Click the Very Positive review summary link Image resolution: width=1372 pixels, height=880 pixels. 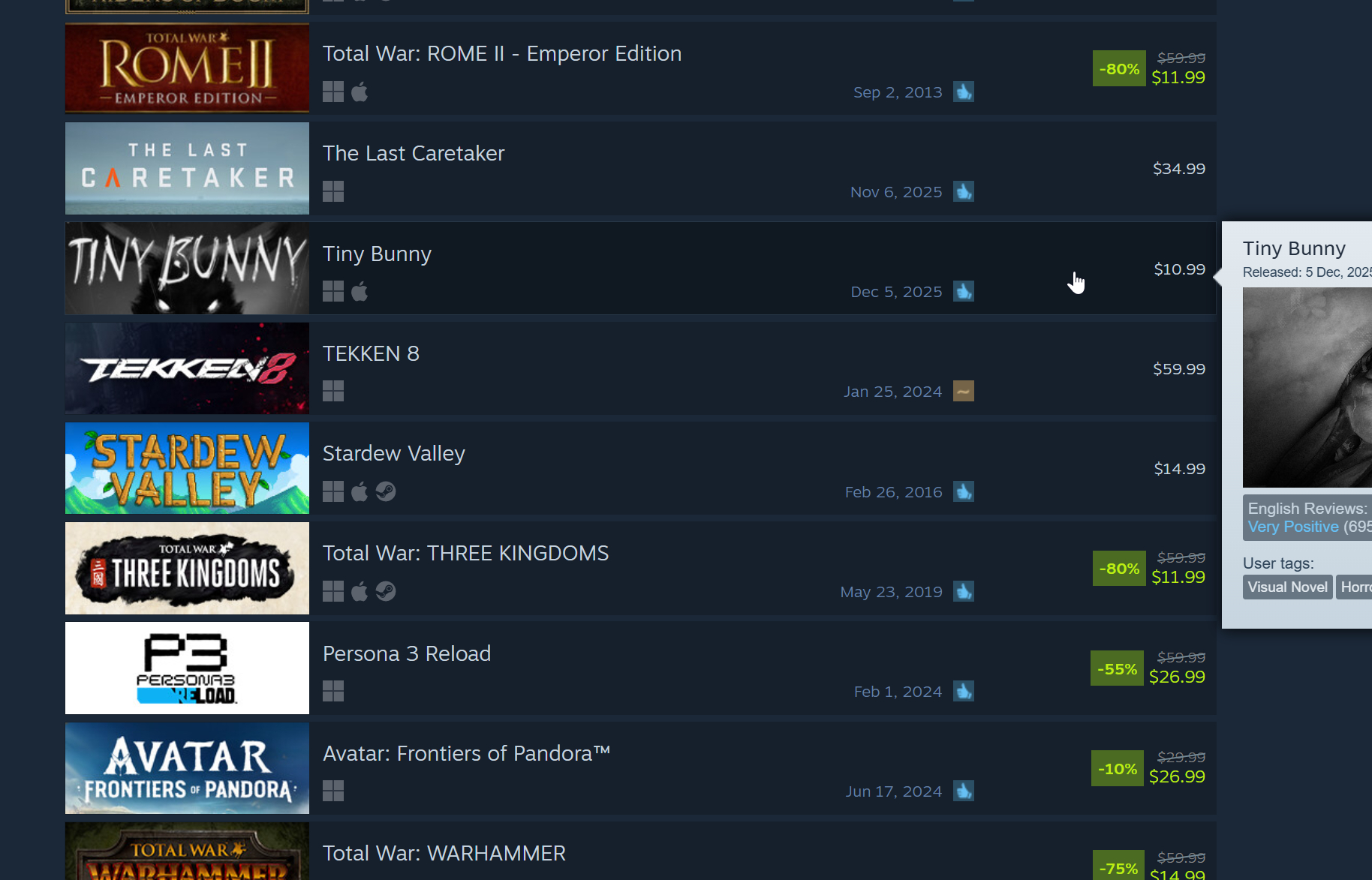1293,527
